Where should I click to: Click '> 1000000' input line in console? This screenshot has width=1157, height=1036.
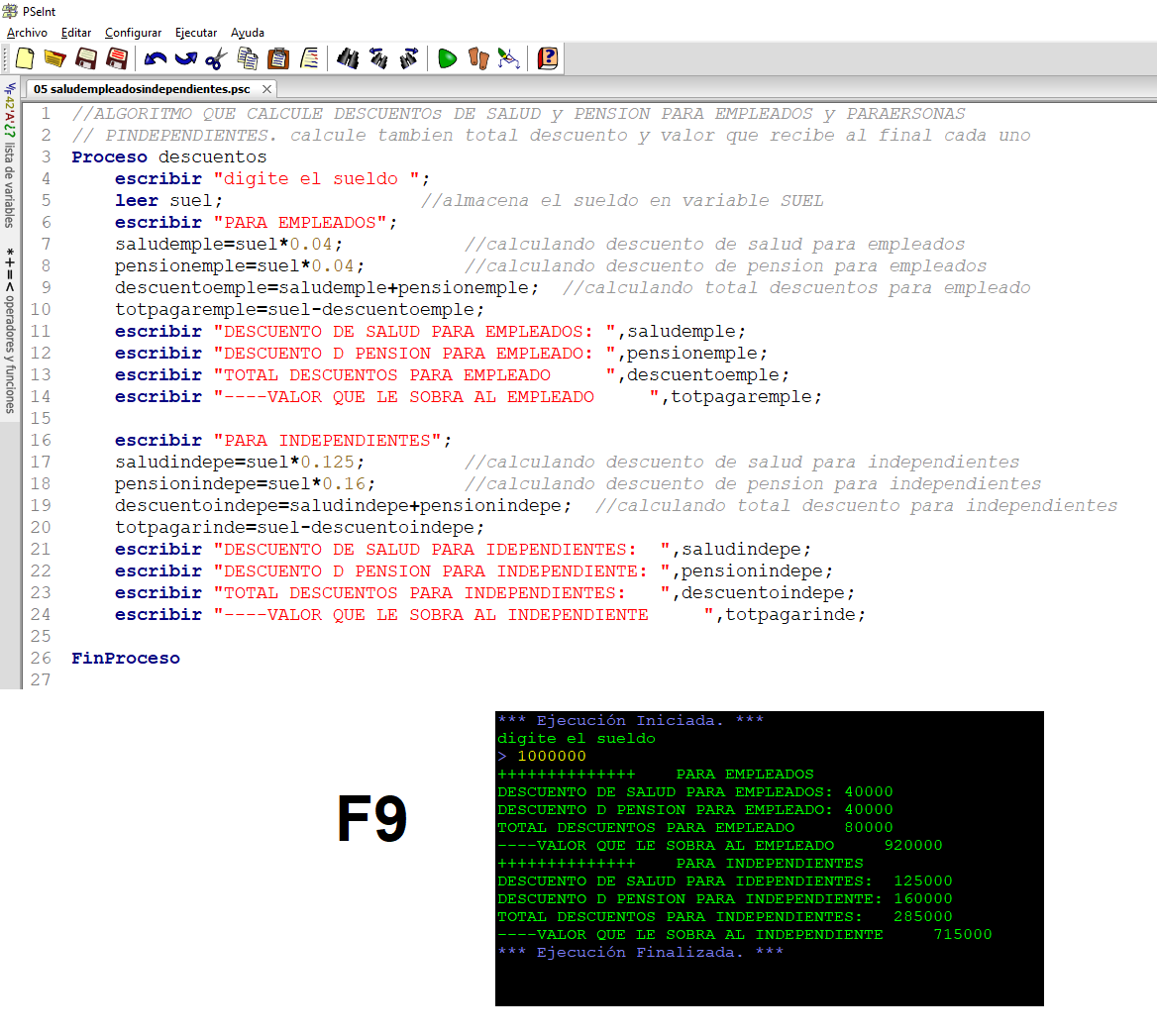click(x=542, y=756)
